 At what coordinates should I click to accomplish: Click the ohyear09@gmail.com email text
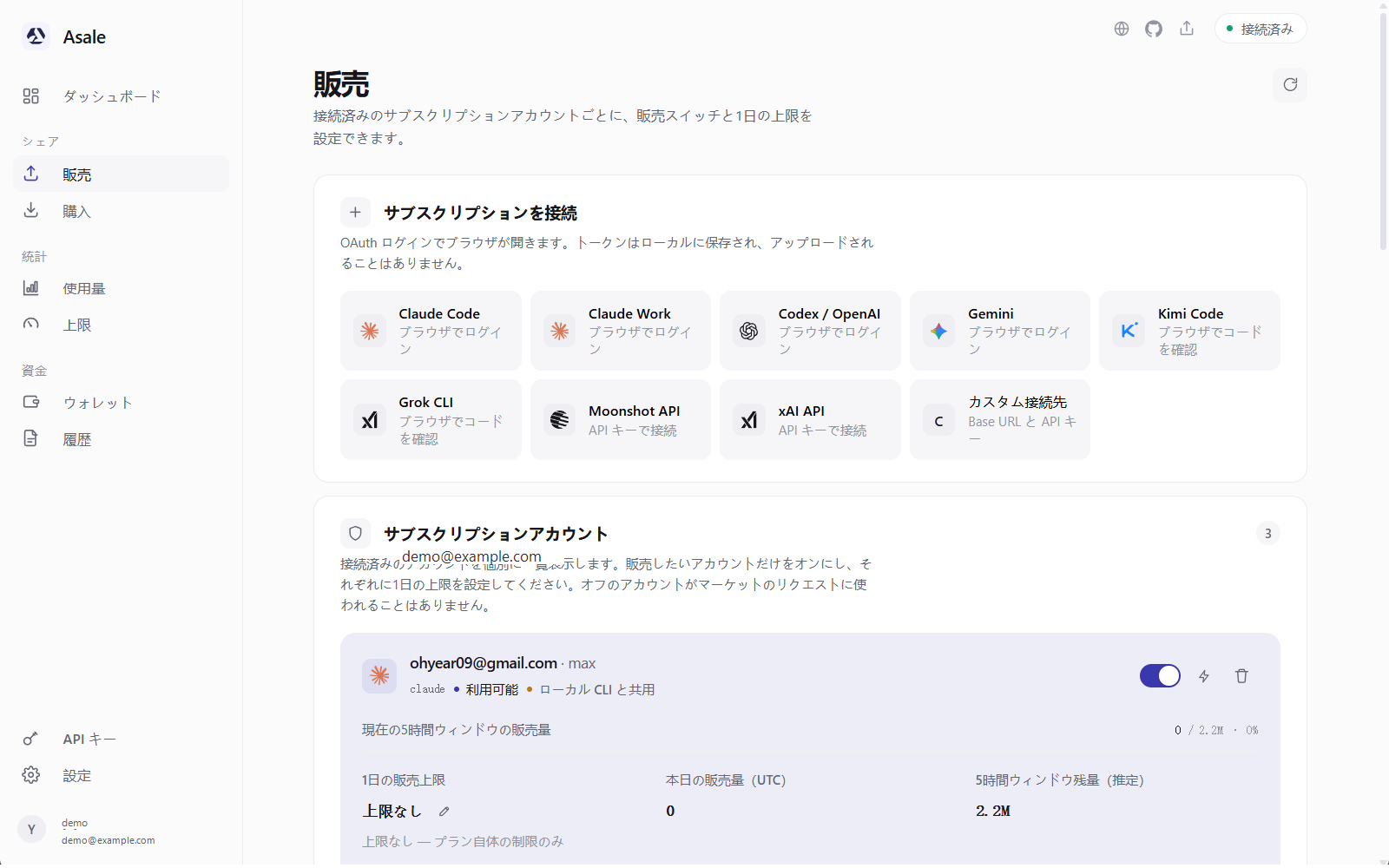(484, 663)
